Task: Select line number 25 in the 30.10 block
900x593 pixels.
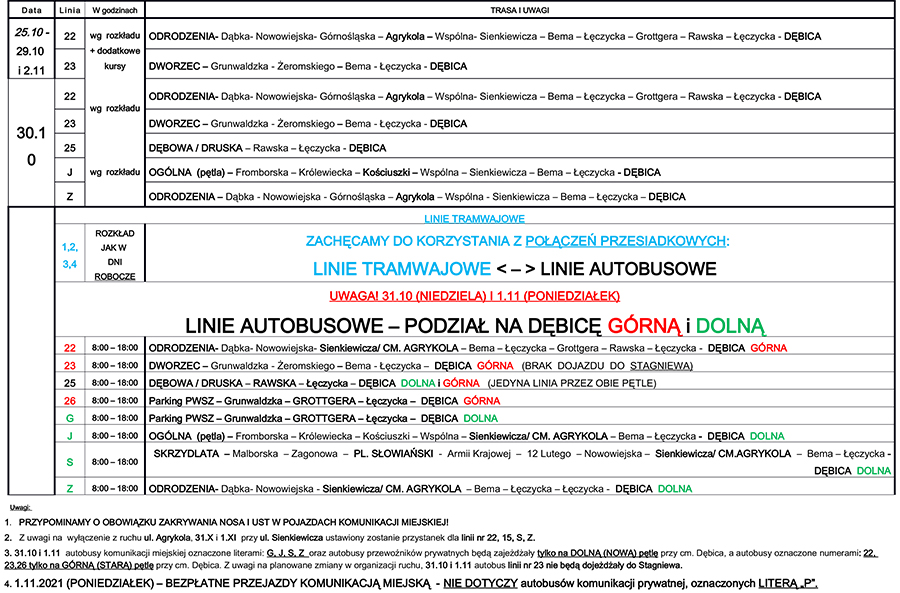Action: (x=70, y=148)
